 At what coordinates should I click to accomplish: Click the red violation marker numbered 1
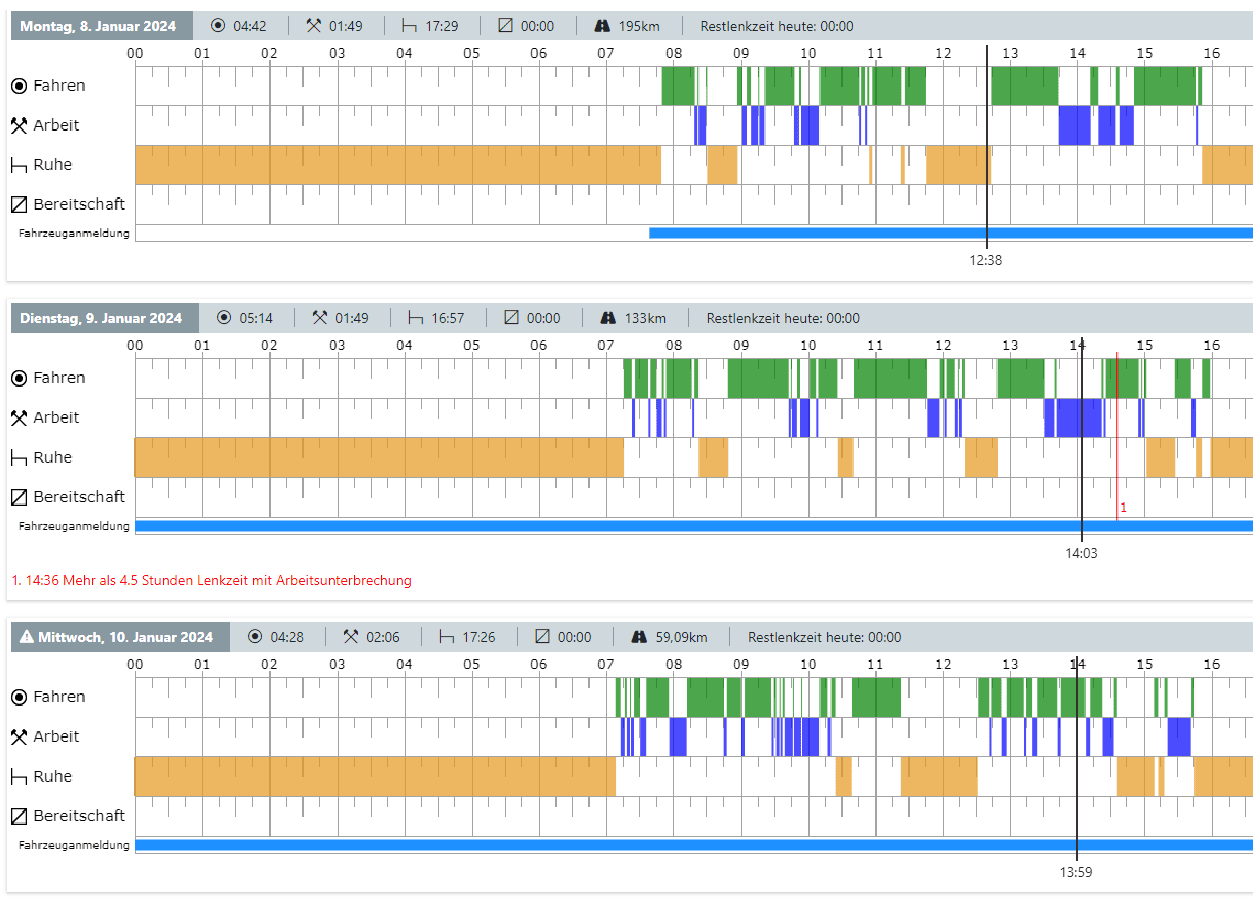pyautogui.click(x=1123, y=508)
